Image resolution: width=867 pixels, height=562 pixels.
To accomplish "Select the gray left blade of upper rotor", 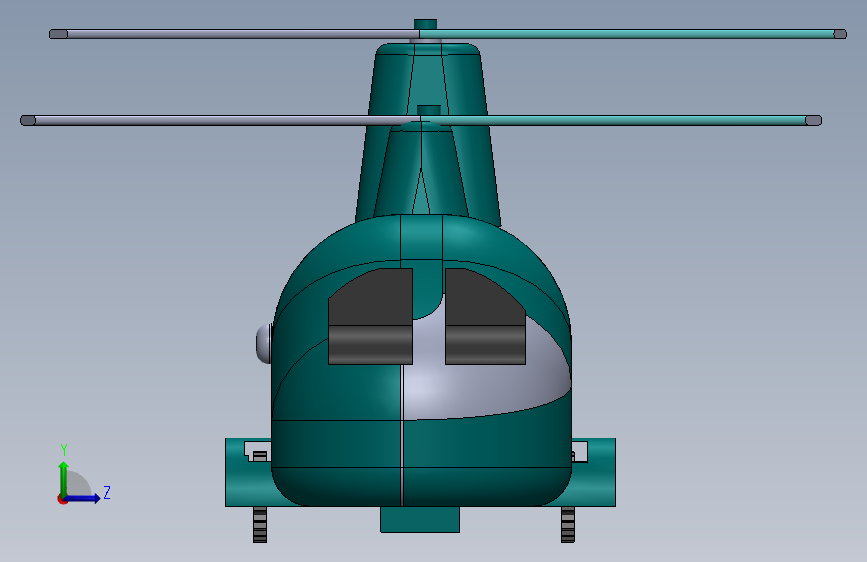I will [x=234, y=34].
